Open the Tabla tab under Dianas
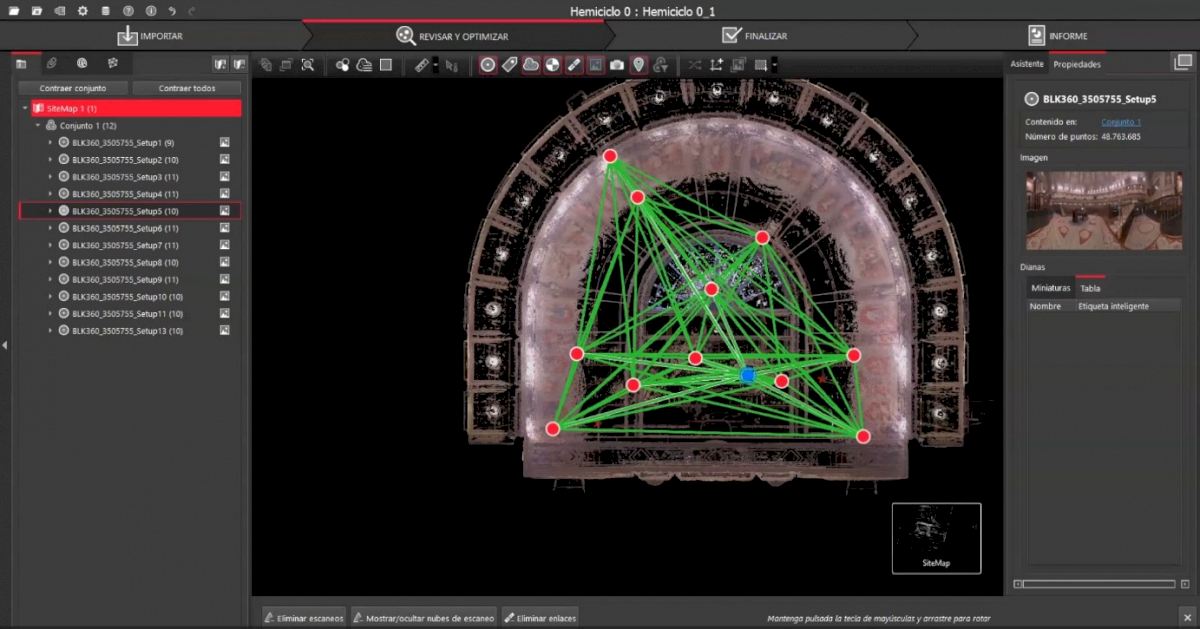Screen dimensions: 1200x629 1090,288
